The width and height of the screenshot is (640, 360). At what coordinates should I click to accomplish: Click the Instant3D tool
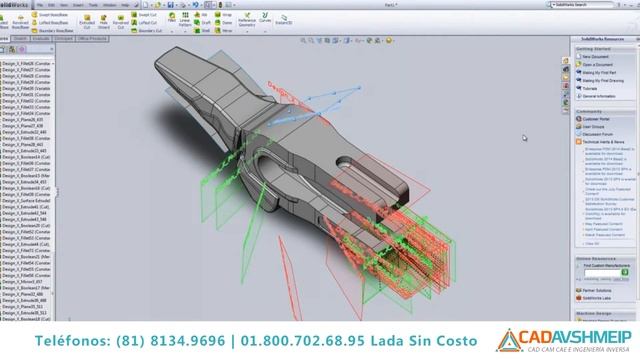pos(283,20)
